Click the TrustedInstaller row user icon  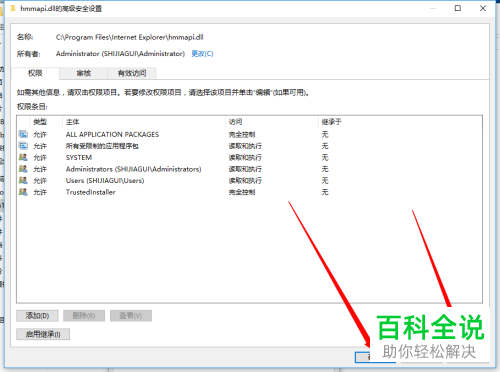coord(23,192)
